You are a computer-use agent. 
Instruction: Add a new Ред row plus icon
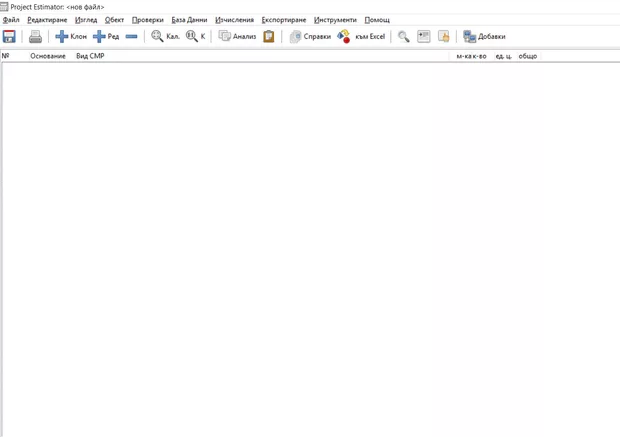coord(106,36)
